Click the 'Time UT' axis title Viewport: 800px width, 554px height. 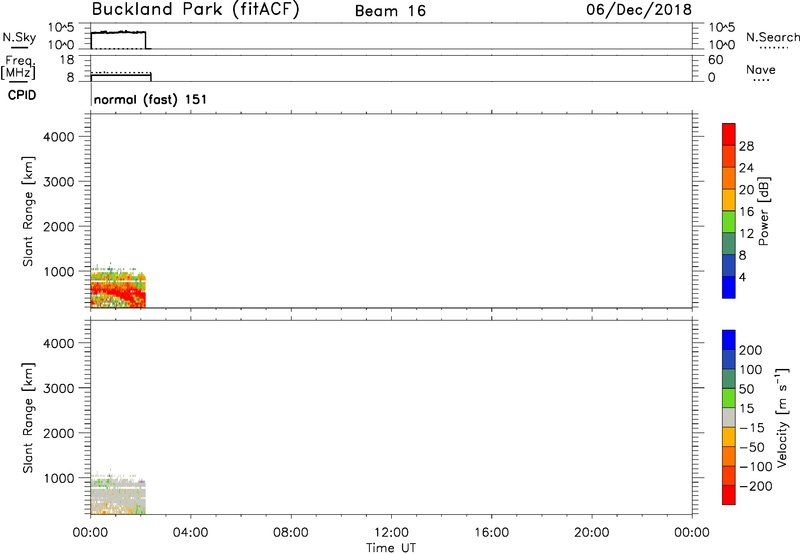pos(391,548)
